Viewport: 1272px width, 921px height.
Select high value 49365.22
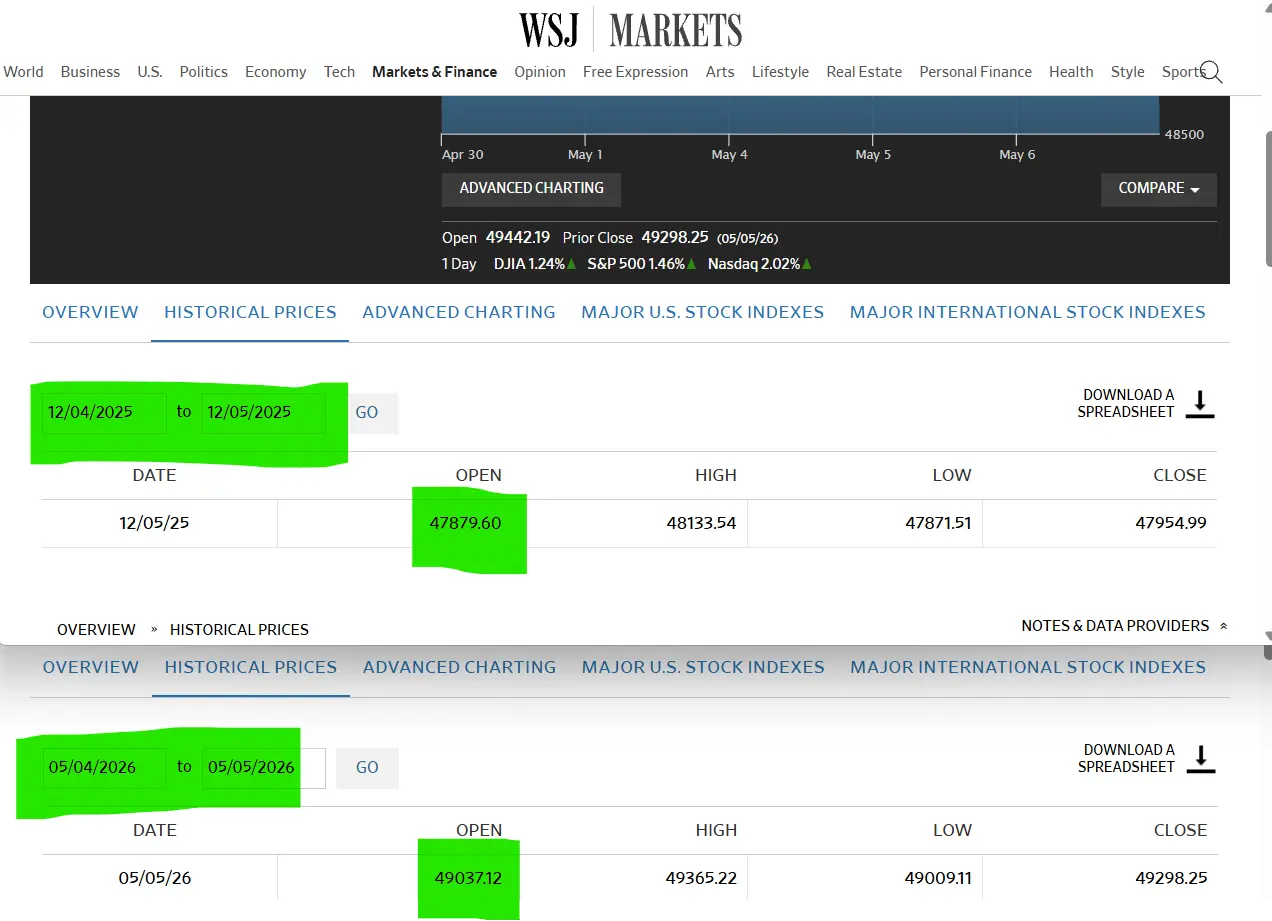click(x=701, y=878)
